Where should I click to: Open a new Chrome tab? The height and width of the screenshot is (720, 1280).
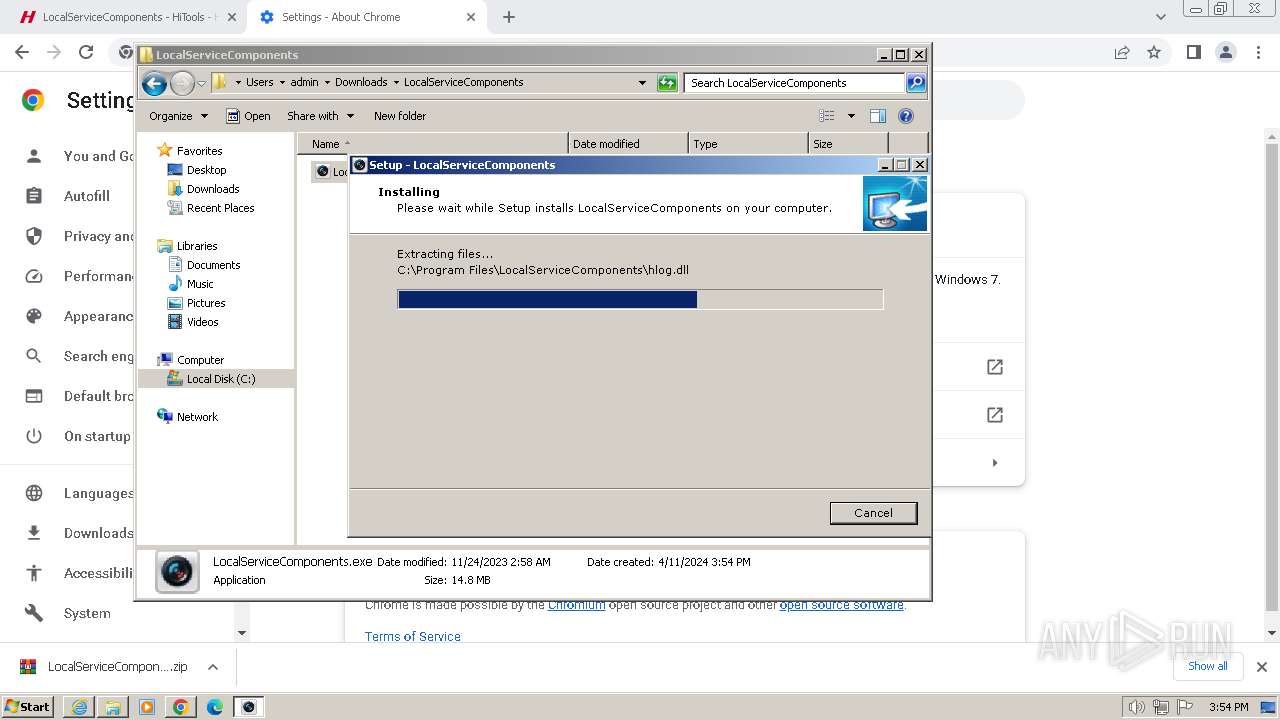pyautogui.click(x=509, y=17)
